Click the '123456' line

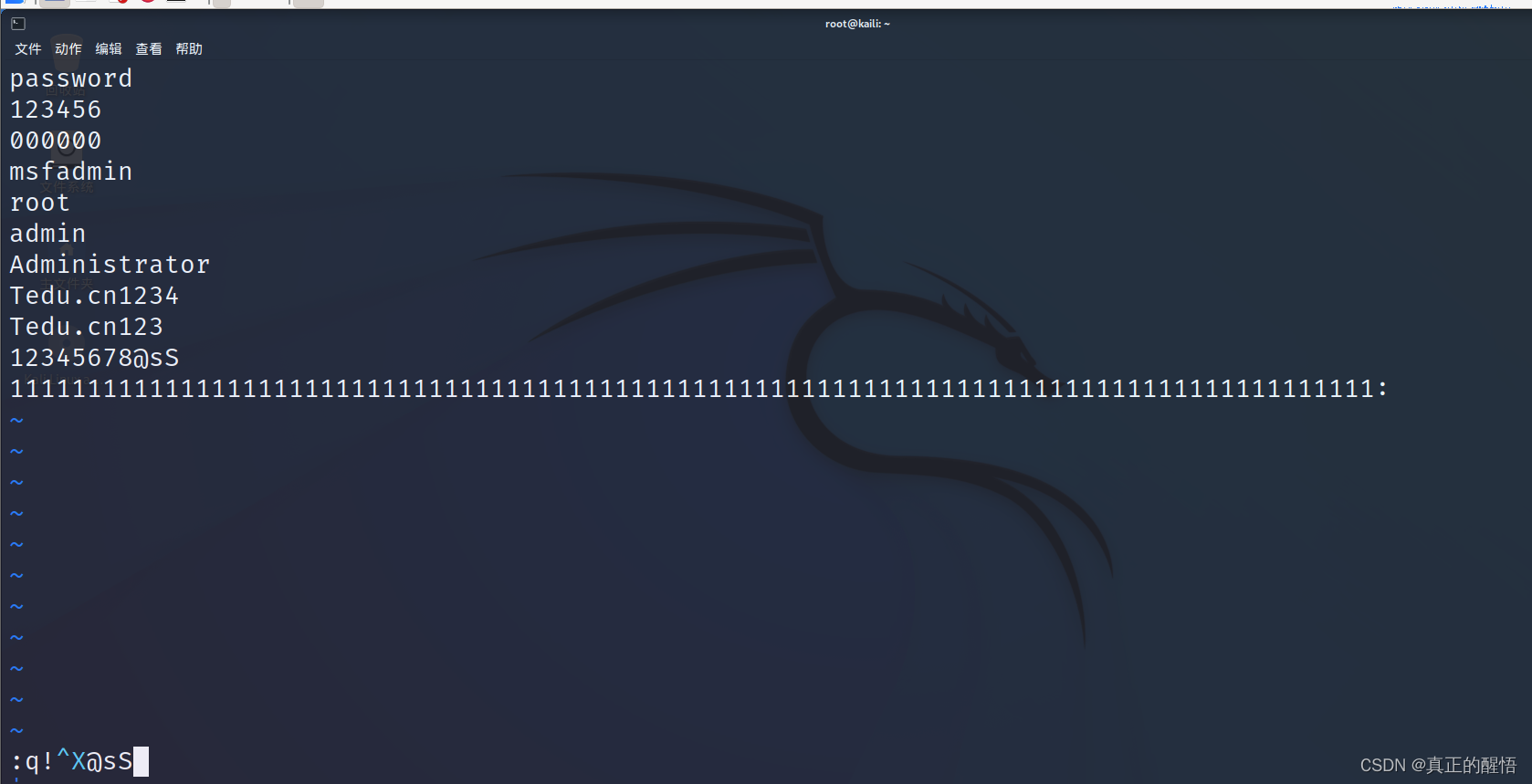pyautogui.click(x=56, y=110)
